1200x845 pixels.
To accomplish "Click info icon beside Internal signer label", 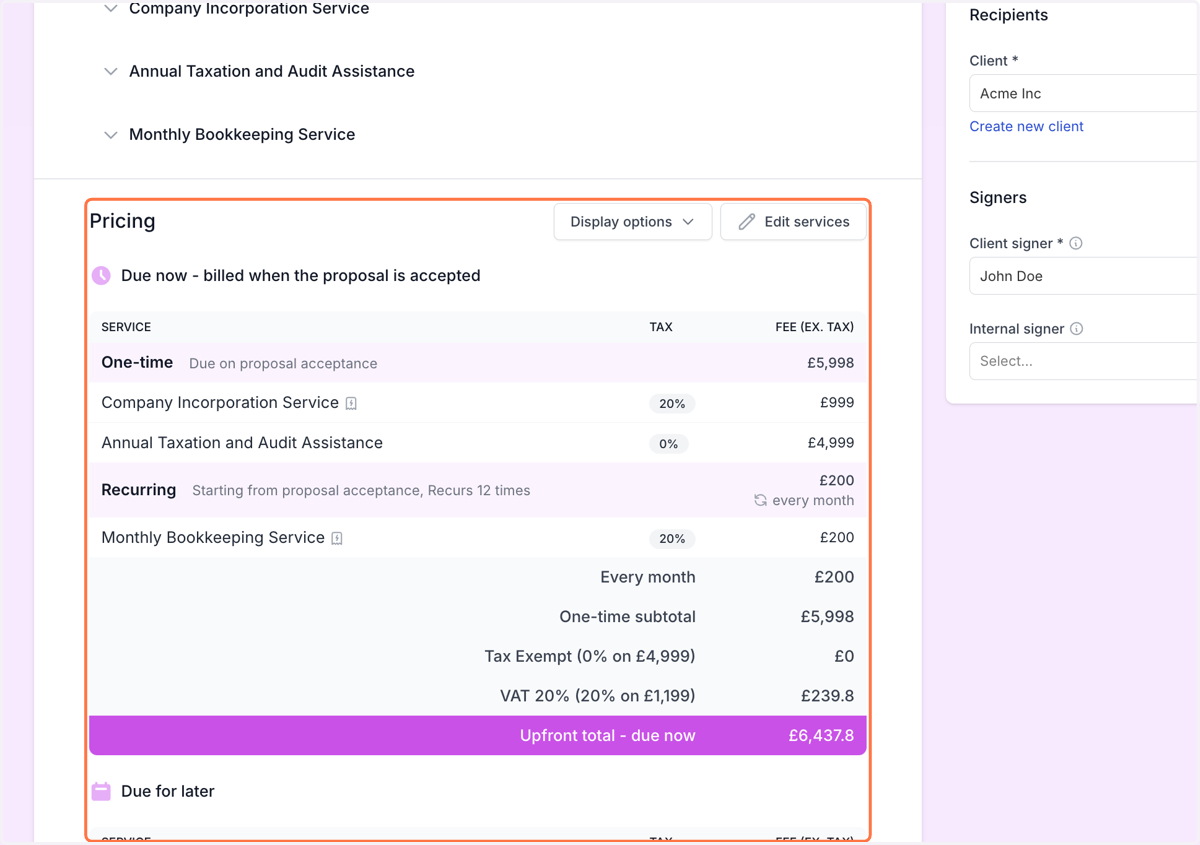I will pyautogui.click(x=1076, y=329).
